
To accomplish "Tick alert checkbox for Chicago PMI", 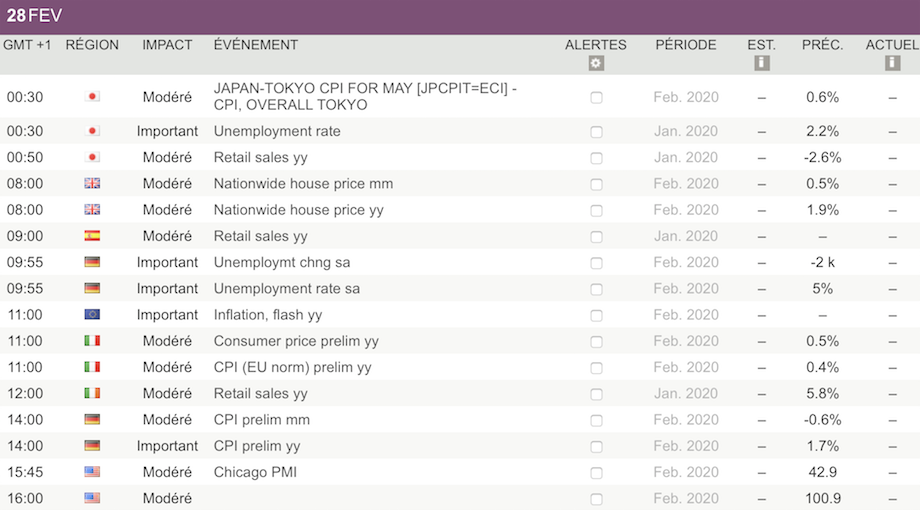I will pyautogui.click(x=596, y=473).
